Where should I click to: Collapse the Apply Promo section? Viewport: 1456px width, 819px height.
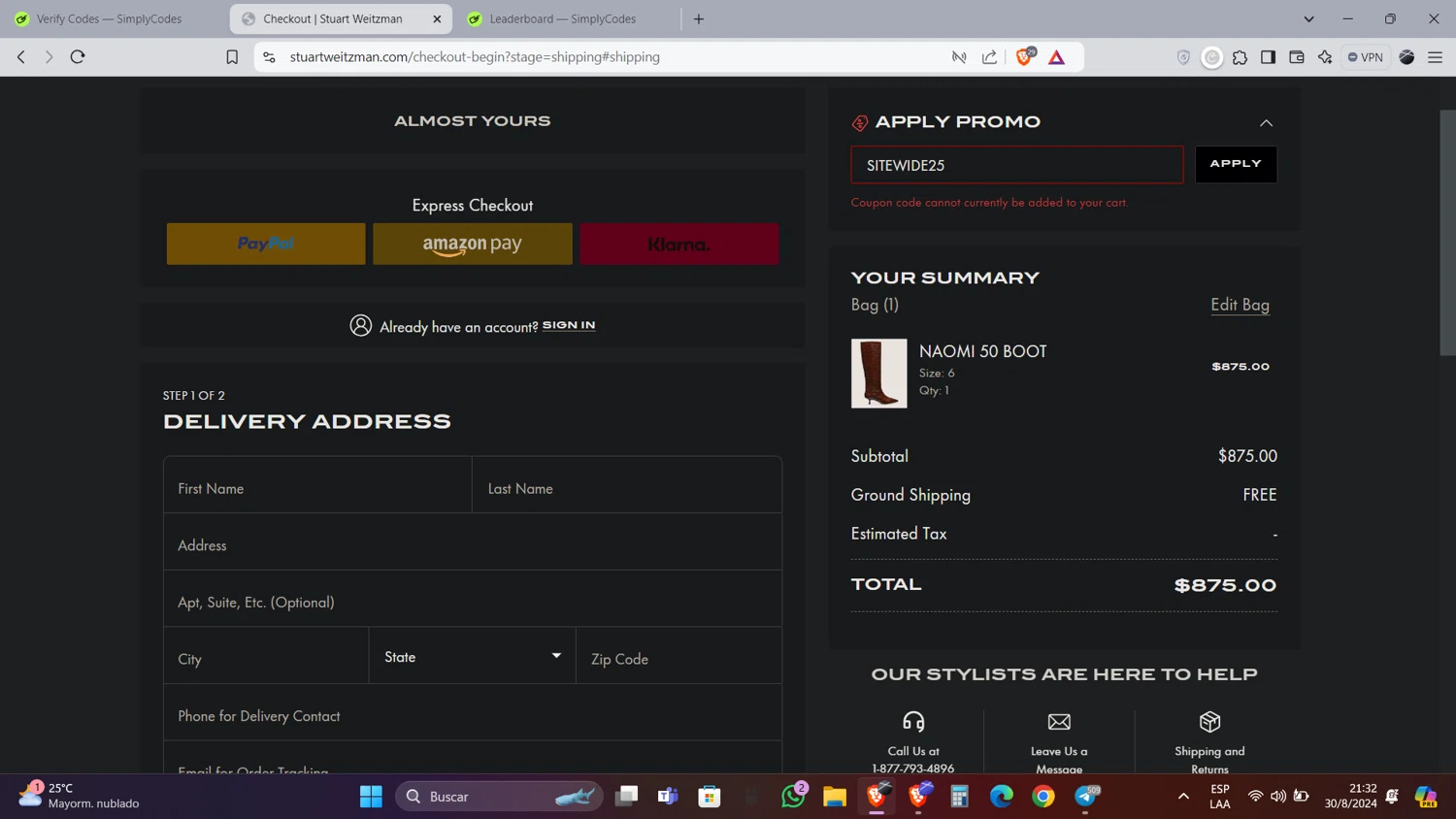pyautogui.click(x=1266, y=123)
